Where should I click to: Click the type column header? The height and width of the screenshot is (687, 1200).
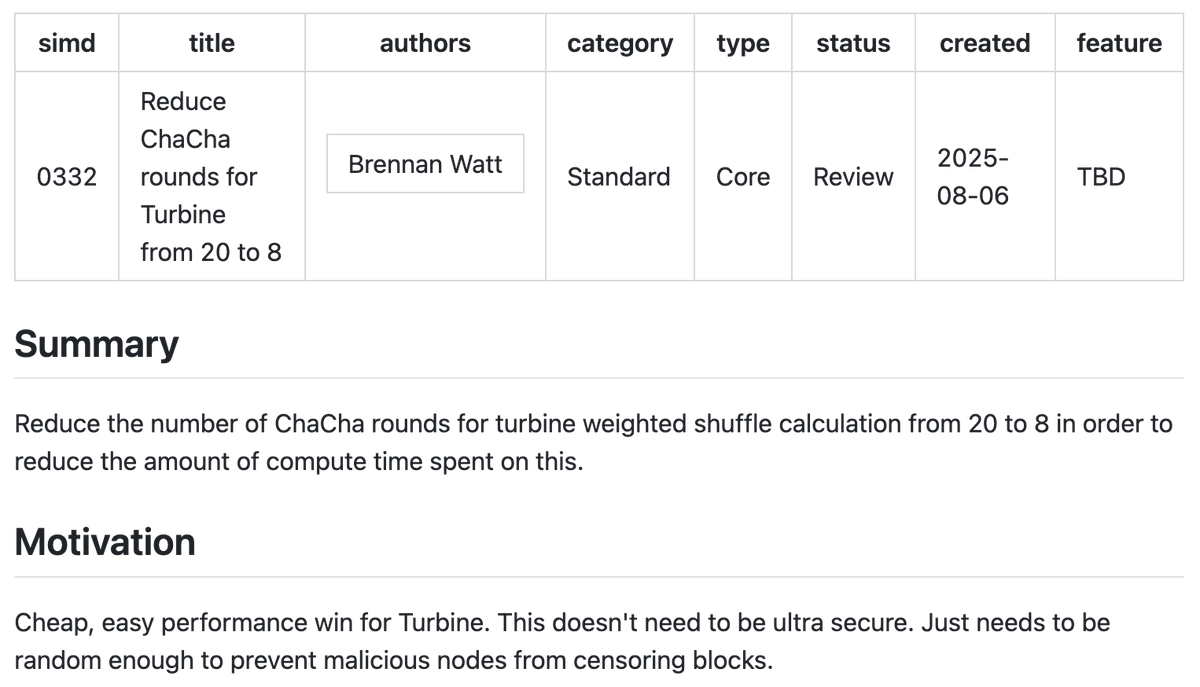(x=743, y=43)
